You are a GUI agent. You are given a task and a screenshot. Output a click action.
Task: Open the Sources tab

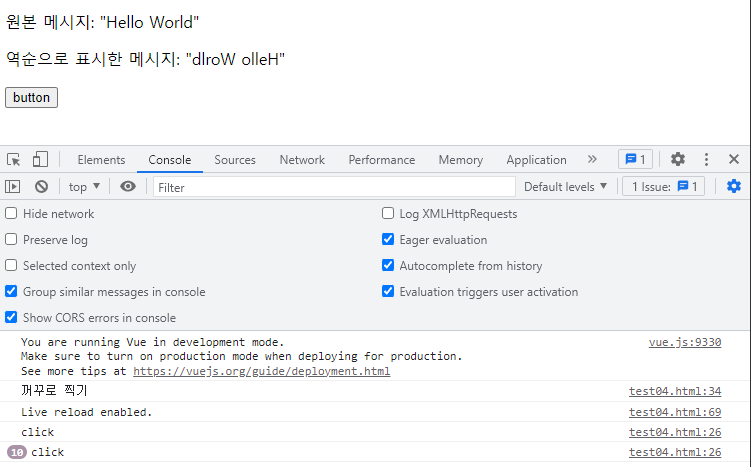coord(235,159)
